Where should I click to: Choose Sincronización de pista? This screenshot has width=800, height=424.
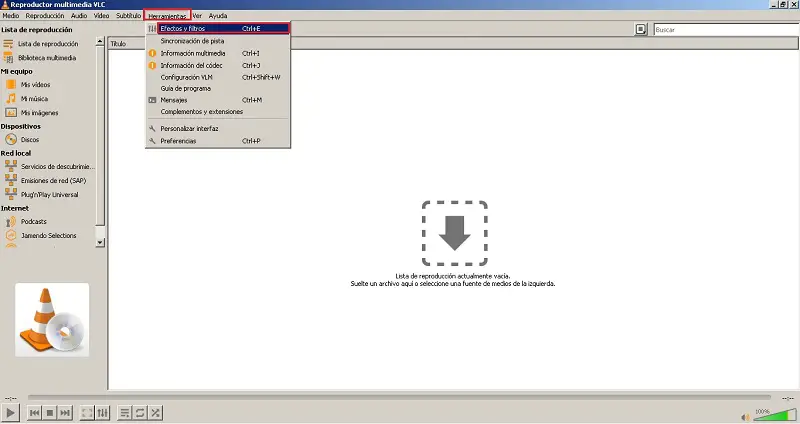point(218,41)
